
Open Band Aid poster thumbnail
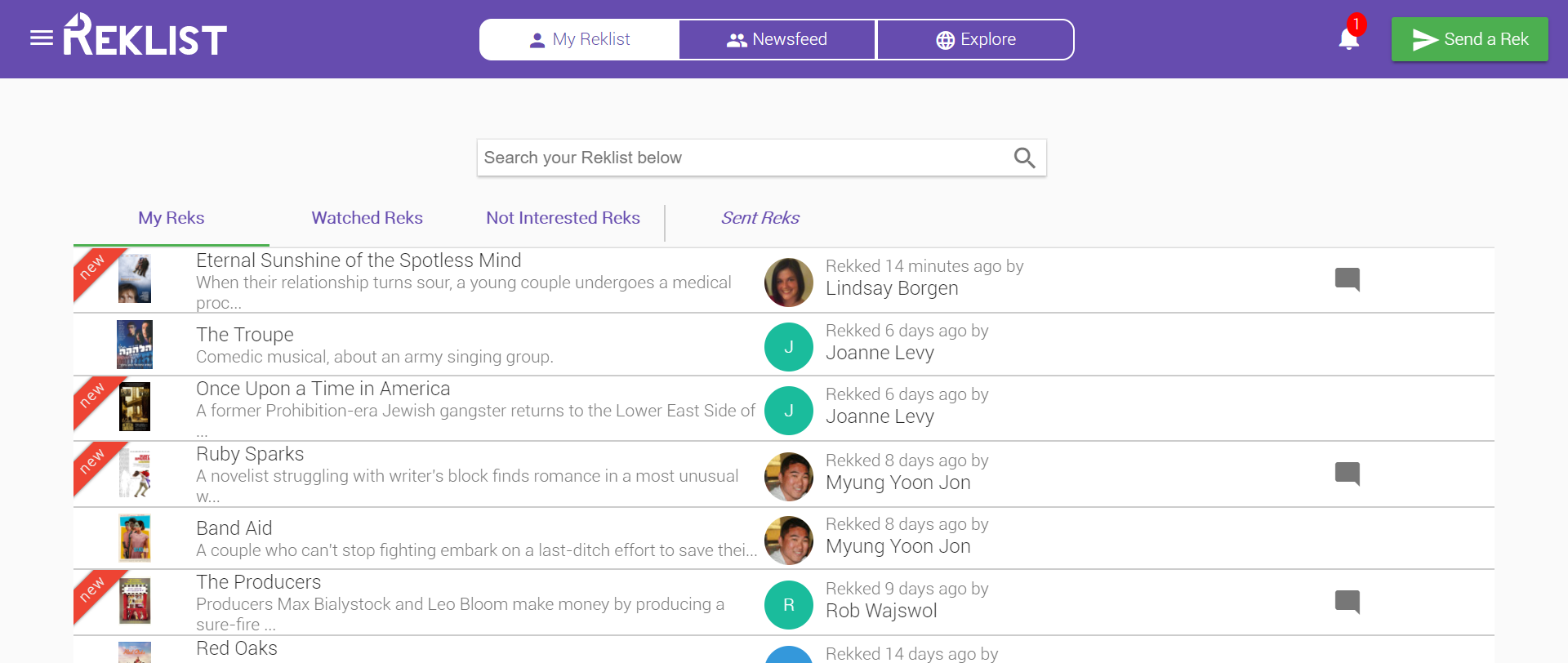tap(135, 538)
